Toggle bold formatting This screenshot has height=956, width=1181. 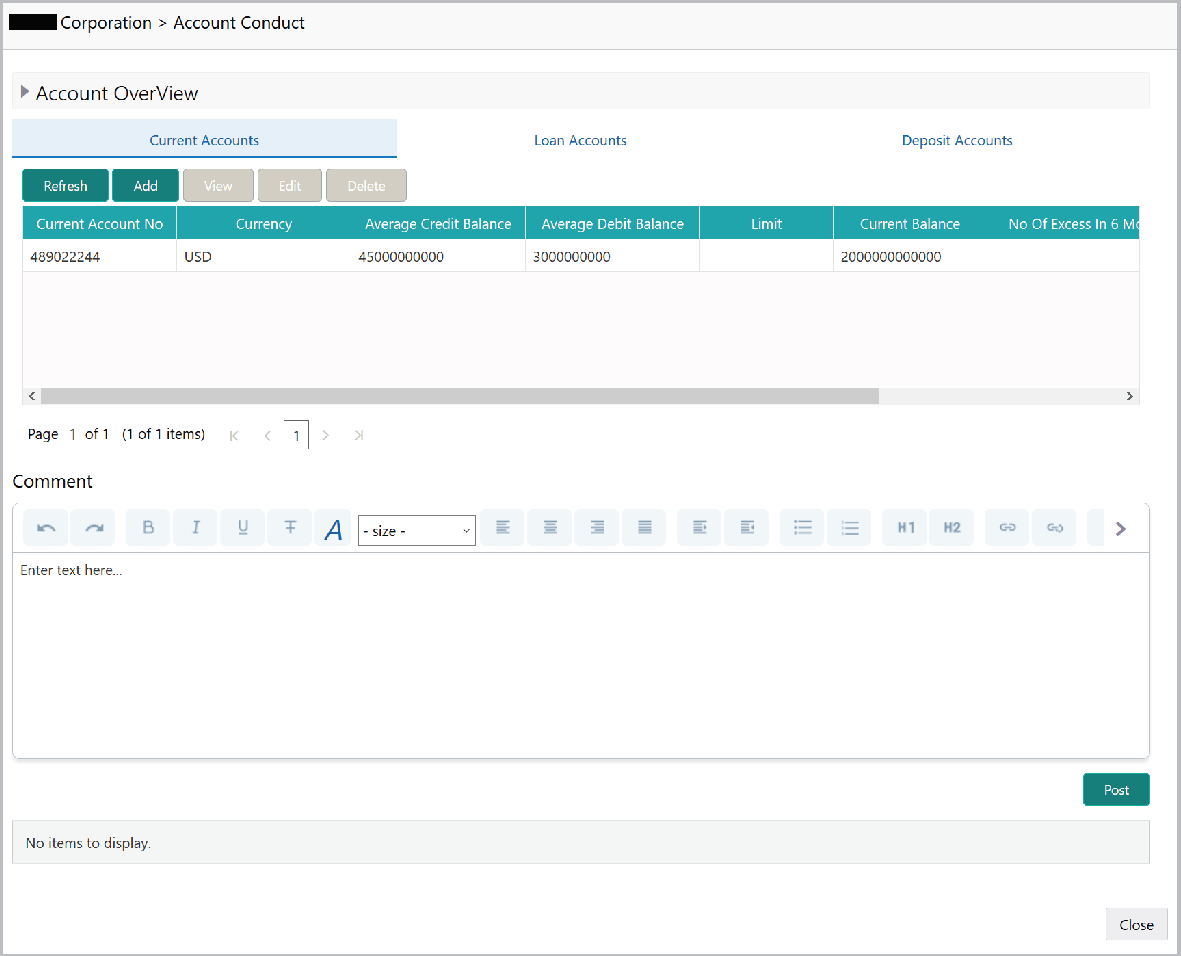[x=148, y=527]
